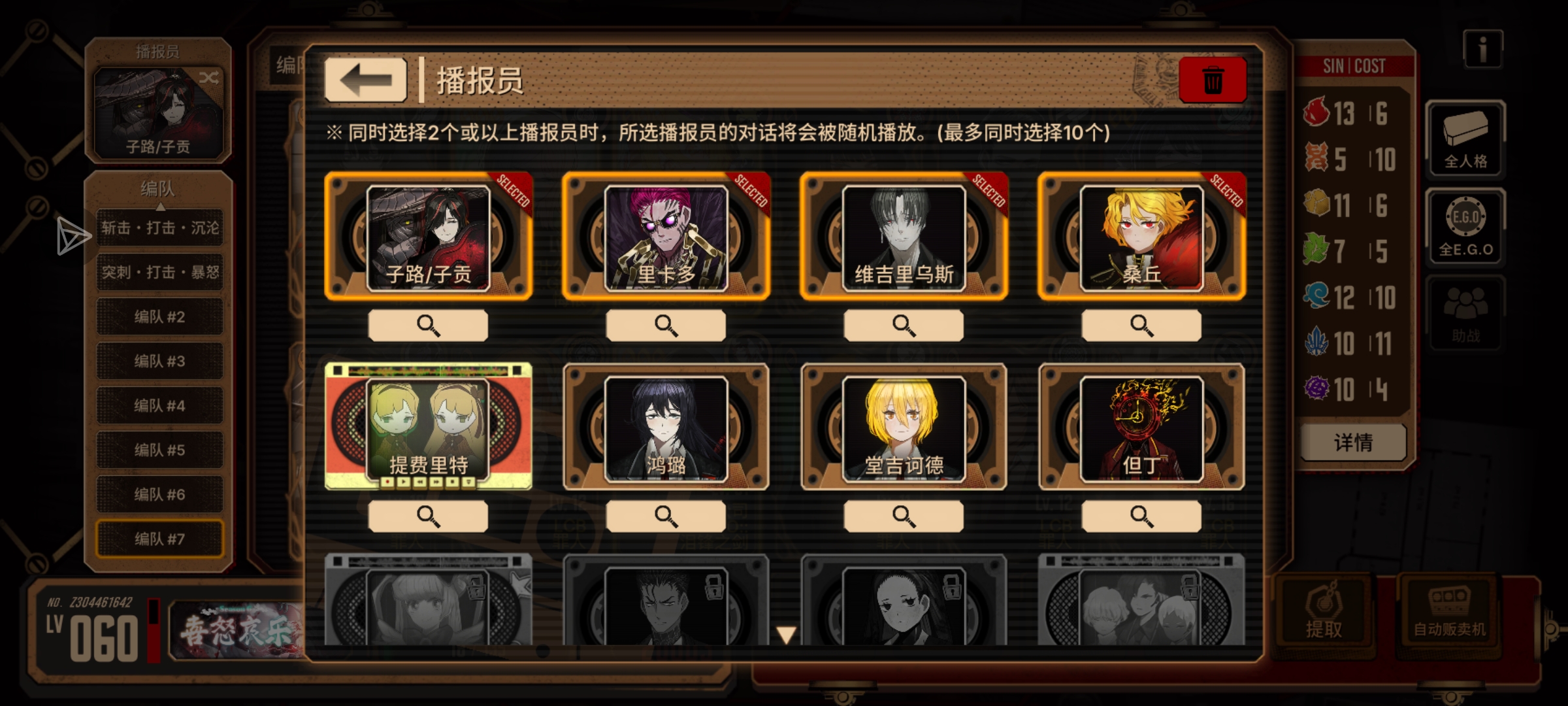The width and height of the screenshot is (1568, 706).
Task: Switch to team 编队 #7
Action: pos(159,539)
